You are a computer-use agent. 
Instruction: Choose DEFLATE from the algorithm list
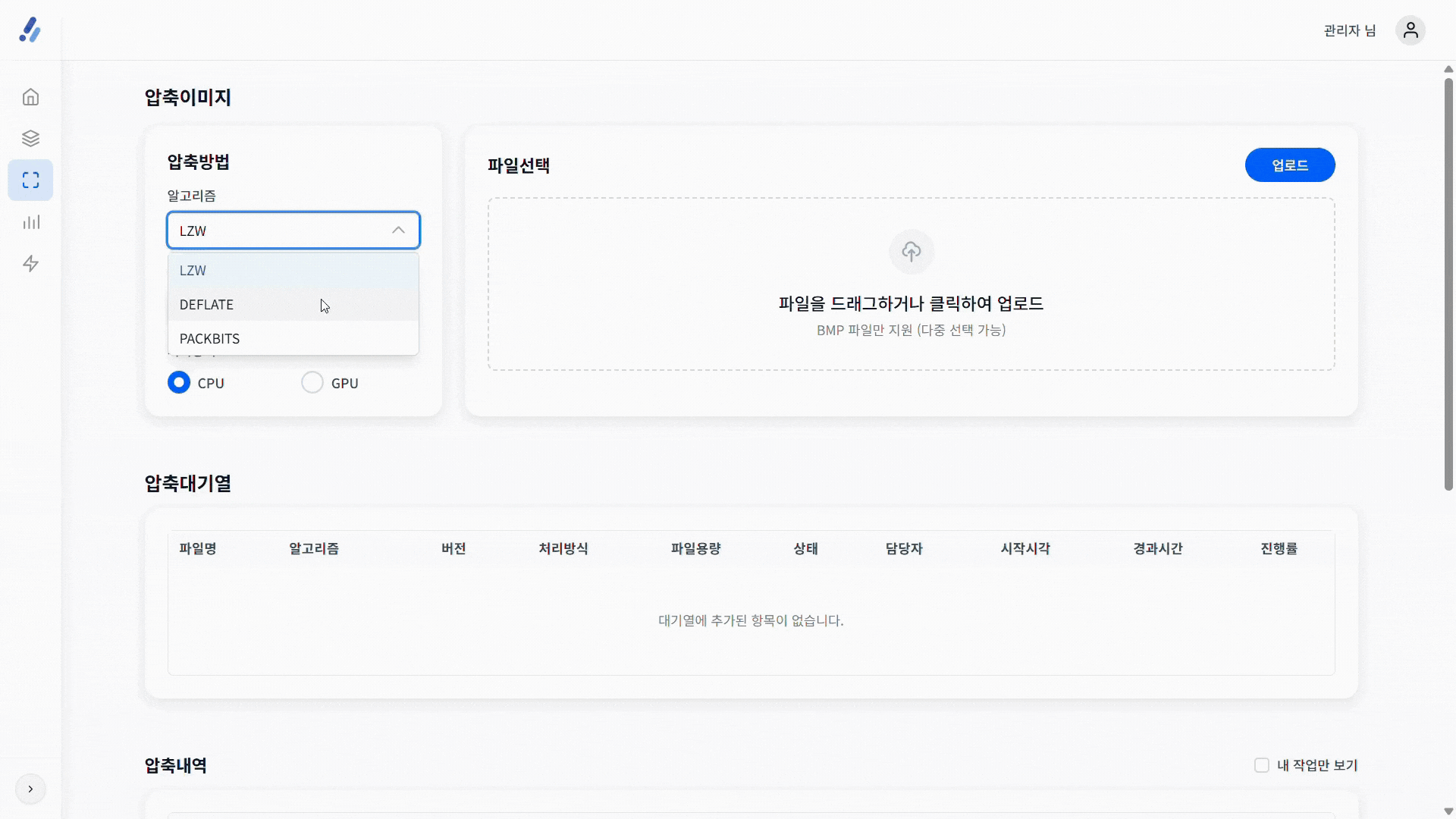pyautogui.click(x=207, y=304)
